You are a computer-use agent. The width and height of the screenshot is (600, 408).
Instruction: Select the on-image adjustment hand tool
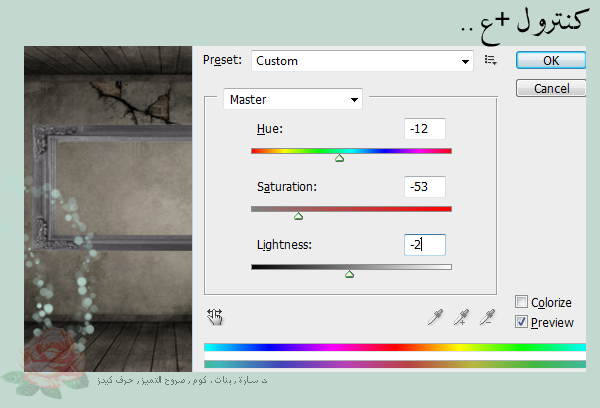point(215,316)
